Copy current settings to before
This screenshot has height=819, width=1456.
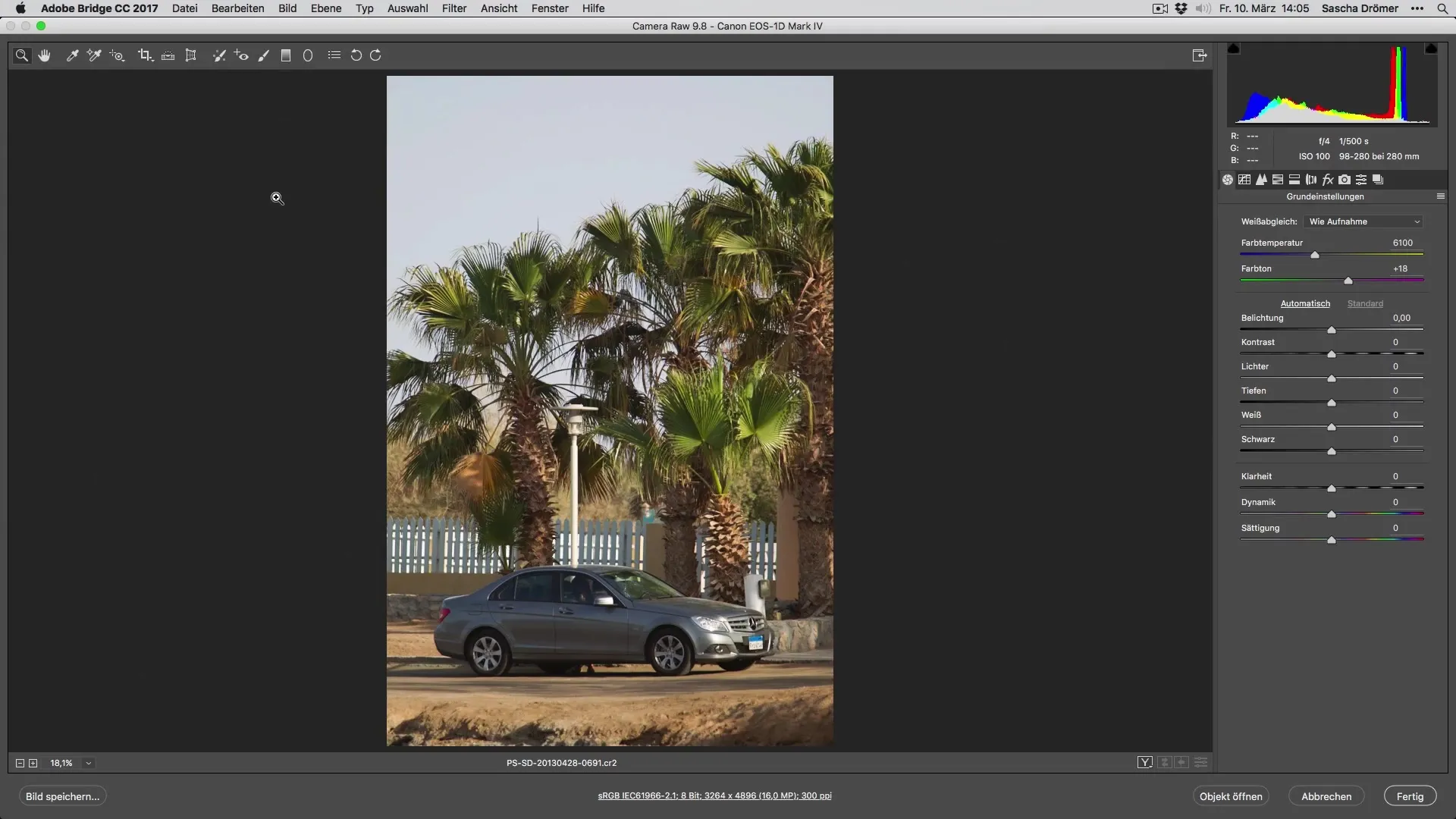tap(1181, 763)
